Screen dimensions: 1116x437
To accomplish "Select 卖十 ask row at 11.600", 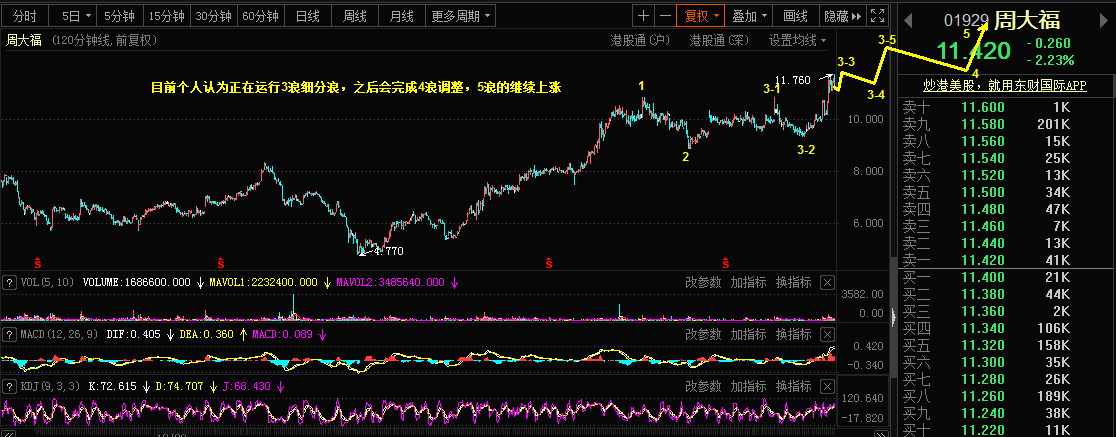I will point(1005,107).
